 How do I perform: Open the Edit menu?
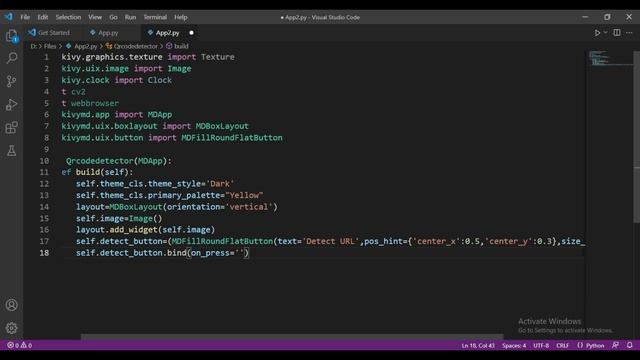point(43,17)
